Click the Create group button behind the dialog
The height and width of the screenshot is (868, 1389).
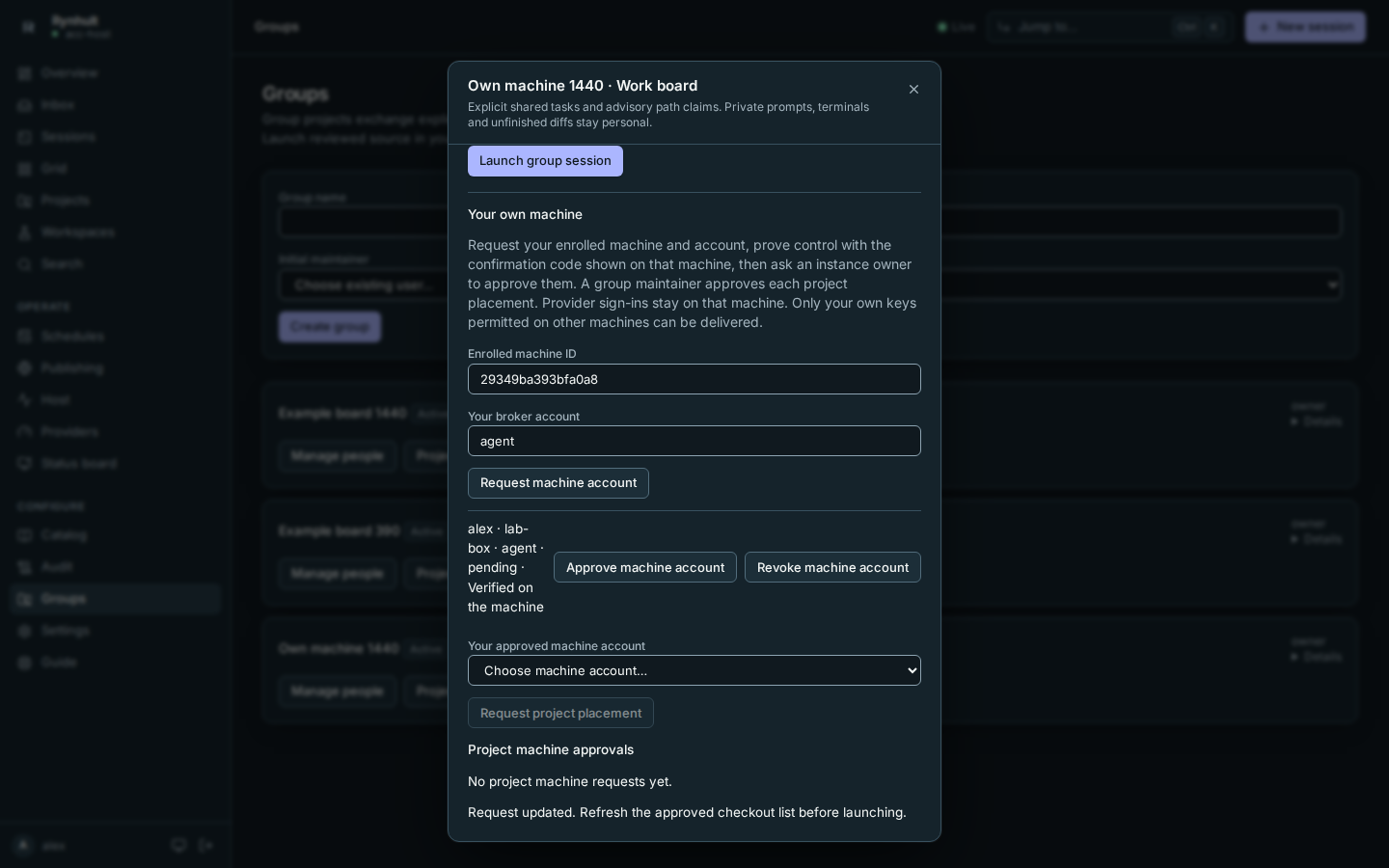coord(330,327)
